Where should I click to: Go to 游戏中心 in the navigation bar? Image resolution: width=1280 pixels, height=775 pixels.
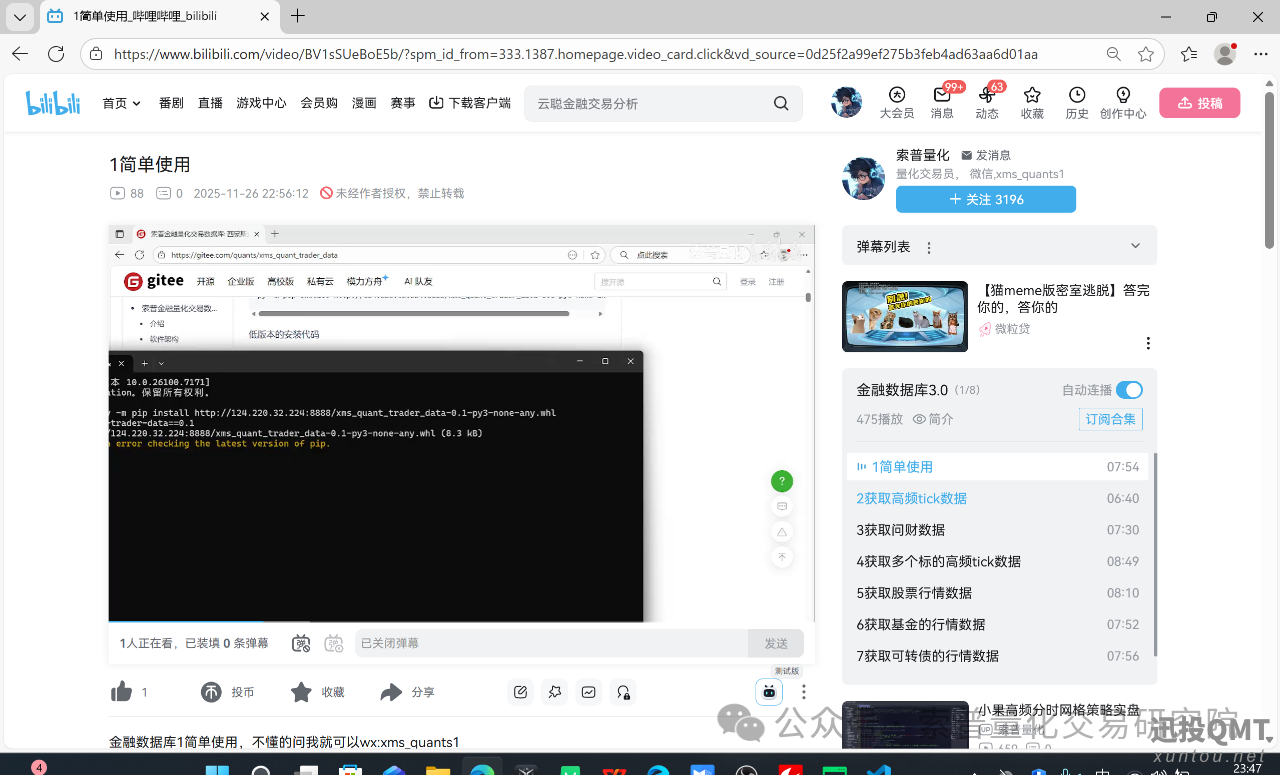[261, 103]
